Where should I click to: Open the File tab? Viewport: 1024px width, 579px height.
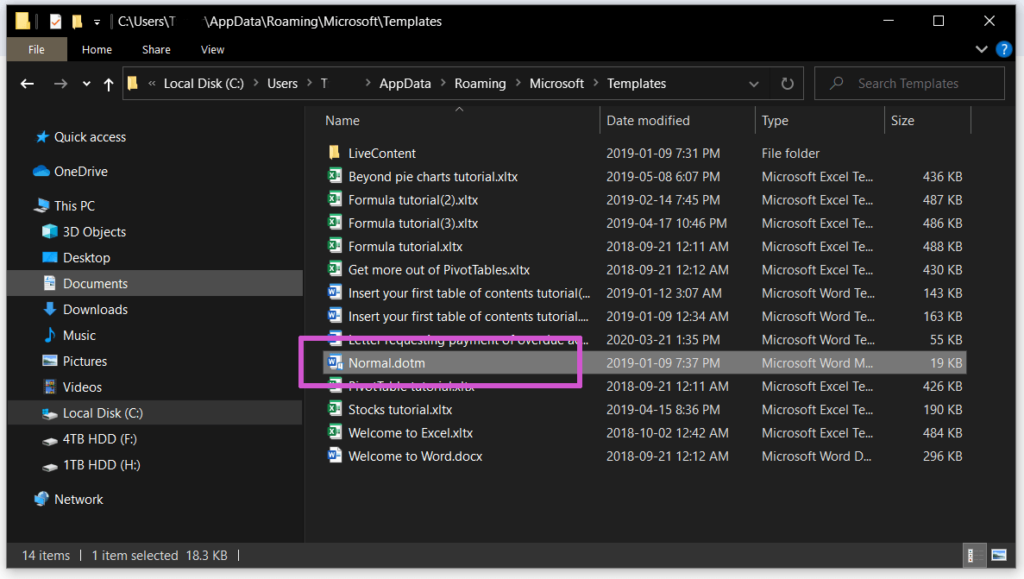37,50
